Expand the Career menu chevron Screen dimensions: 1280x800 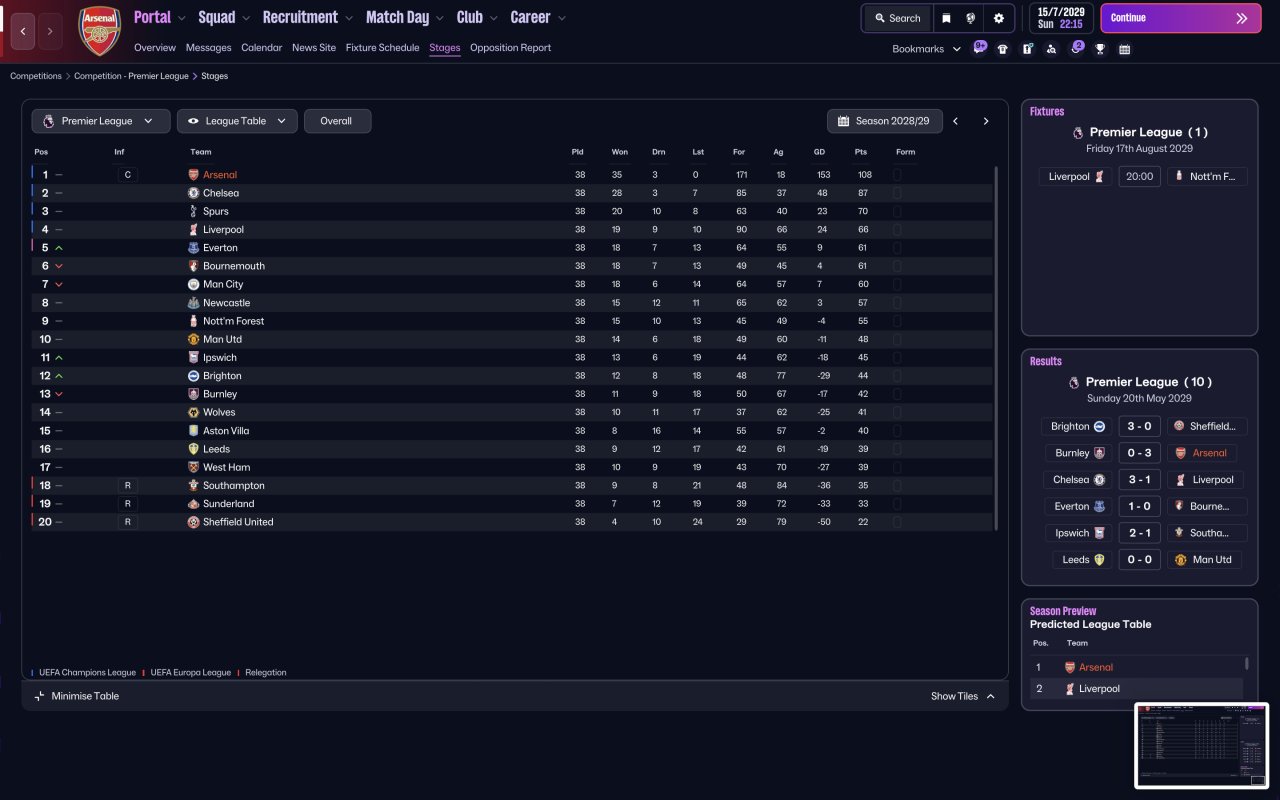point(561,18)
